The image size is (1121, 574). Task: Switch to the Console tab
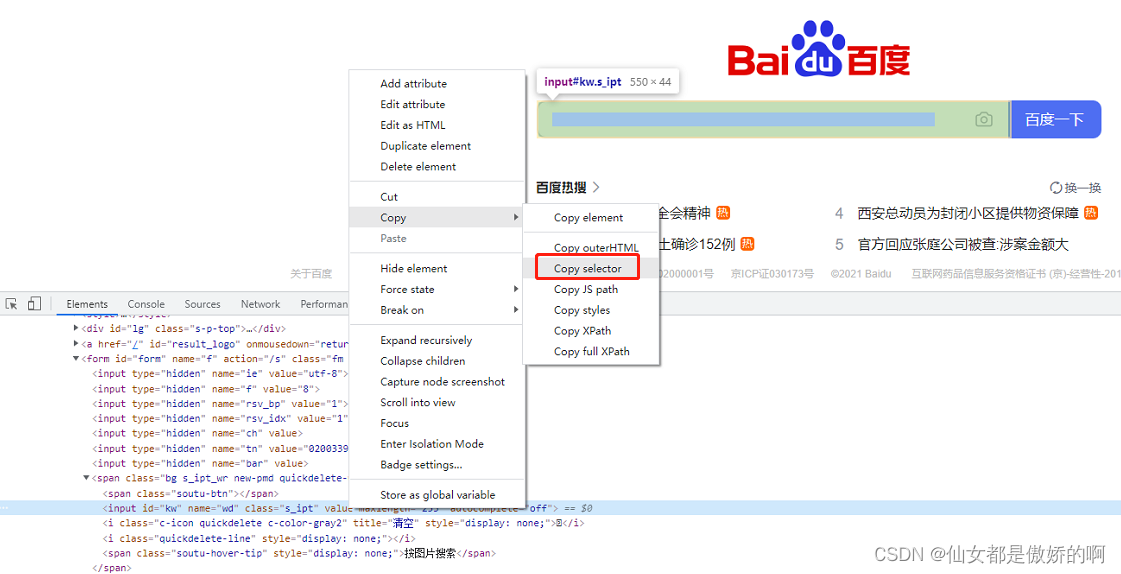coord(146,304)
